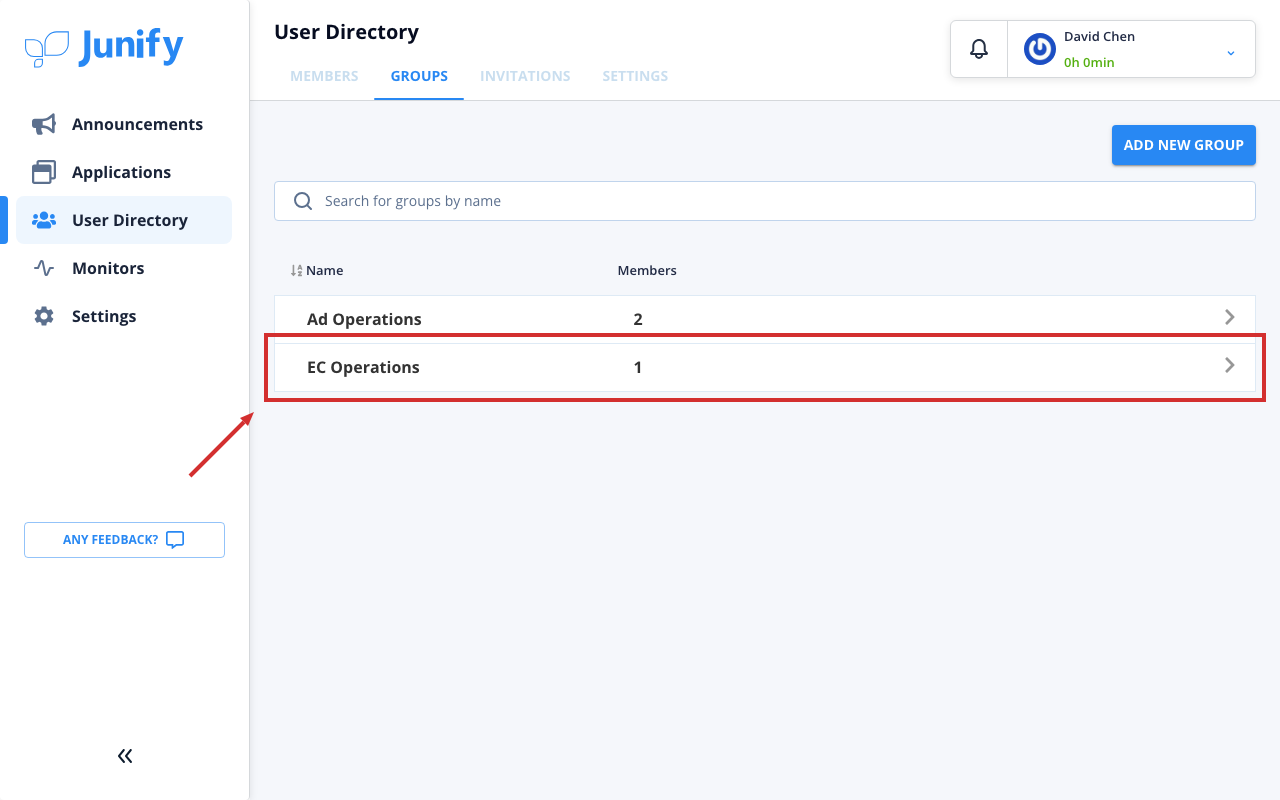Click the search magnifier icon

coord(303,201)
